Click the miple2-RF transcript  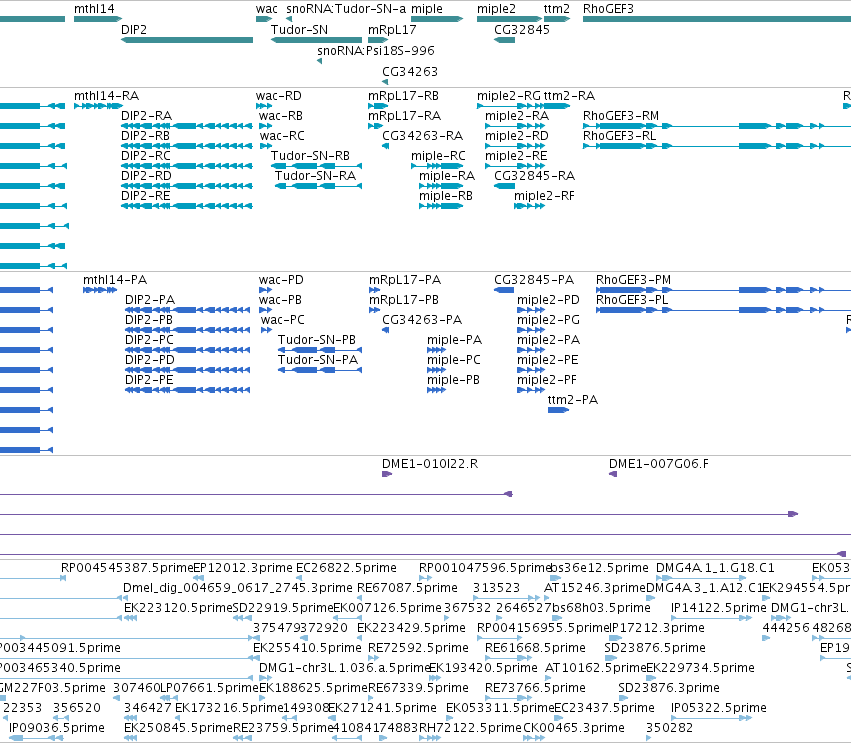pos(529,206)
